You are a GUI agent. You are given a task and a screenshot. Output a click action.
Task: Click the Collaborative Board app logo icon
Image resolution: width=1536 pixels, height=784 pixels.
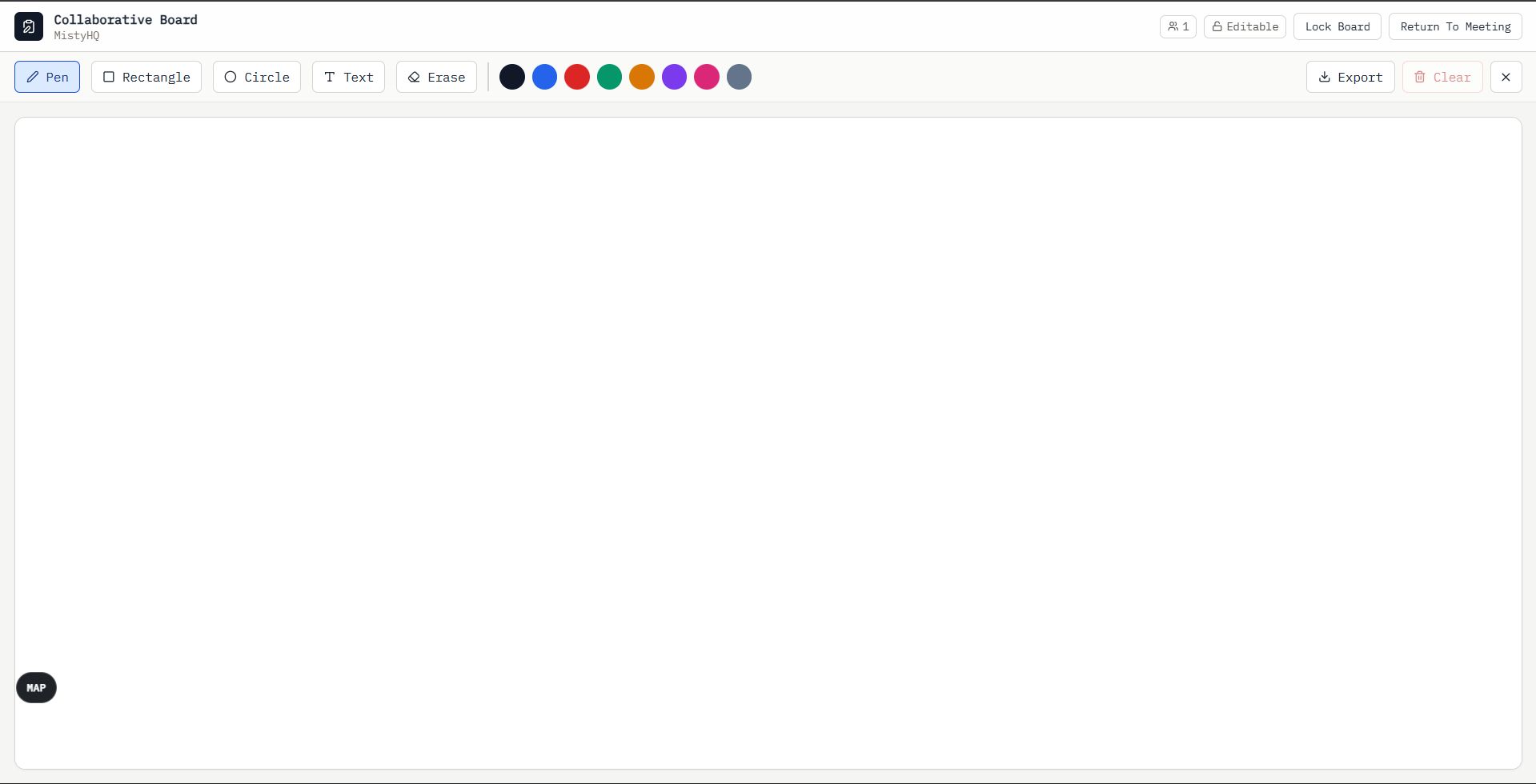pos(29,26)
